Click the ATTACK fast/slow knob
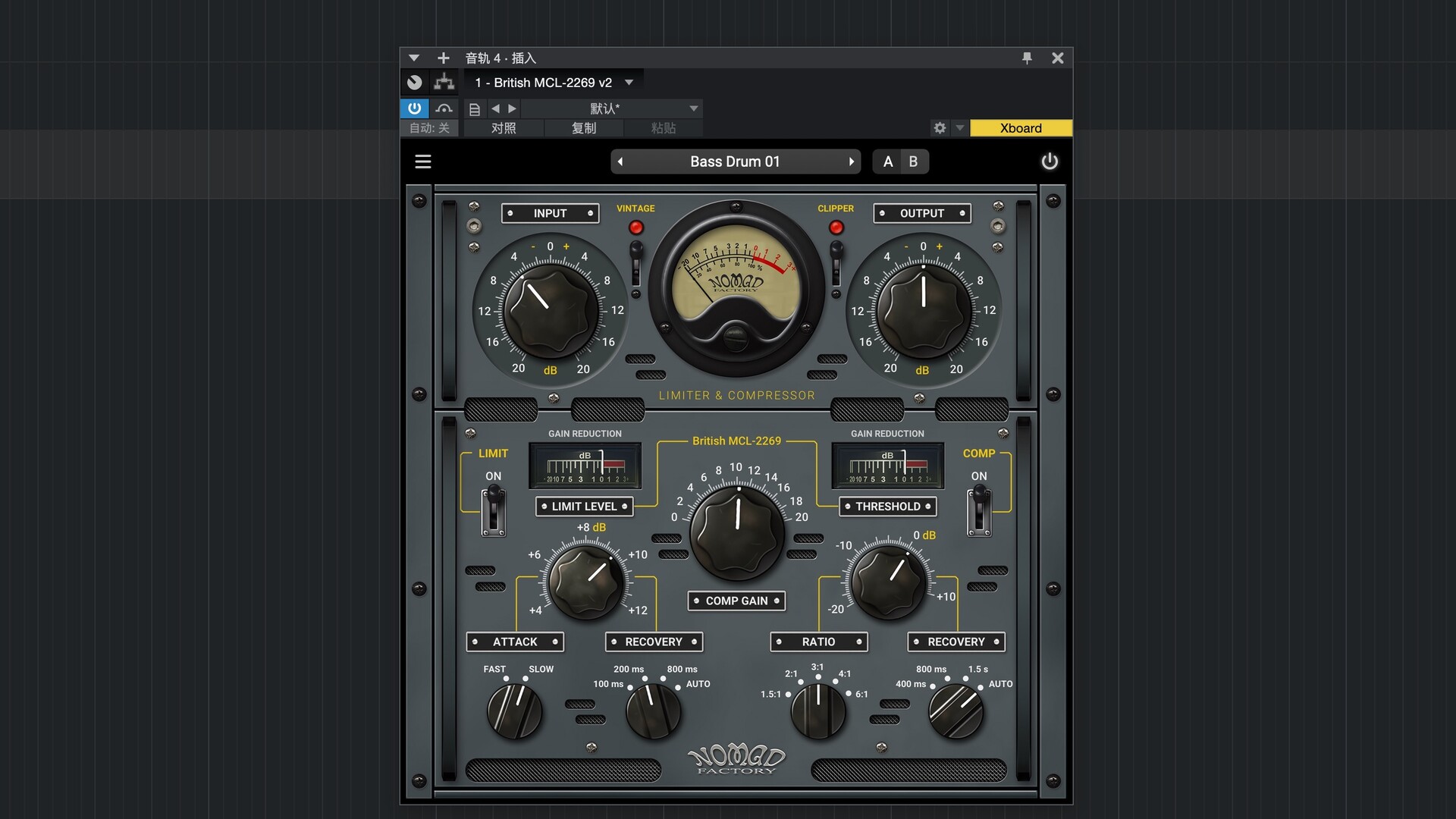This screenshot has height=819, width=1456. point(515,711)
